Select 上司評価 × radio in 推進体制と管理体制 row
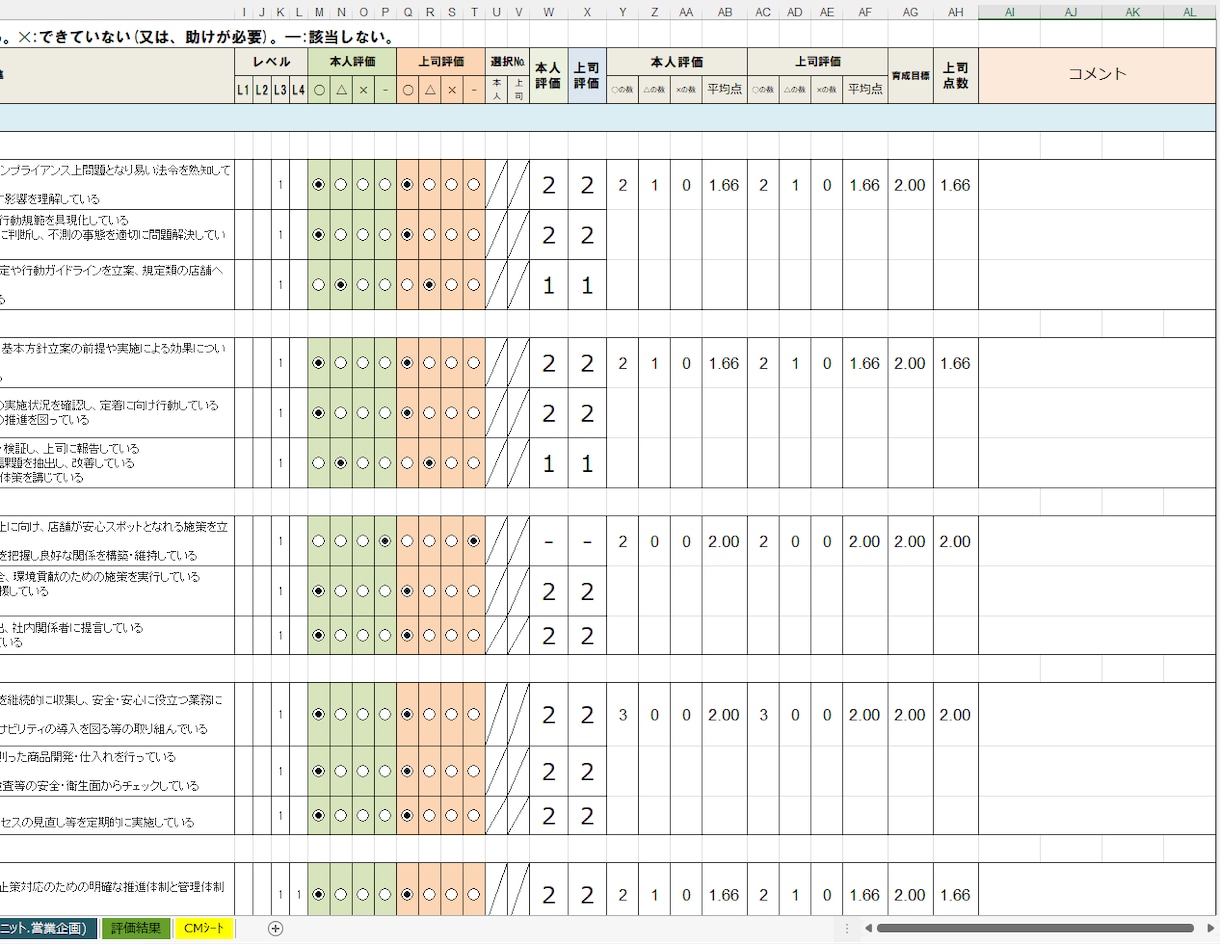 451,895
